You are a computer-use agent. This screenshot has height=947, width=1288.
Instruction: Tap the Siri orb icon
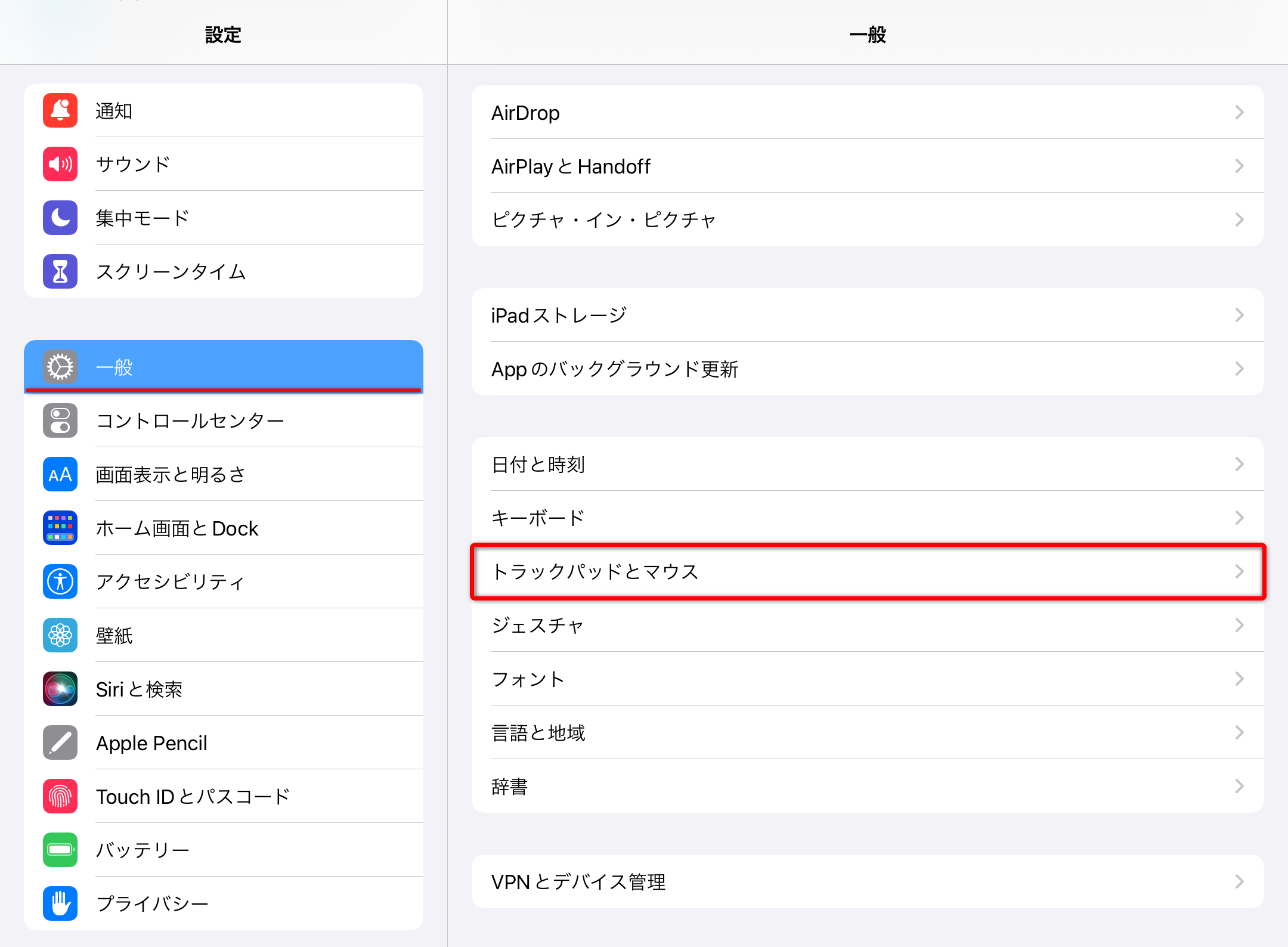pos(60,689)
